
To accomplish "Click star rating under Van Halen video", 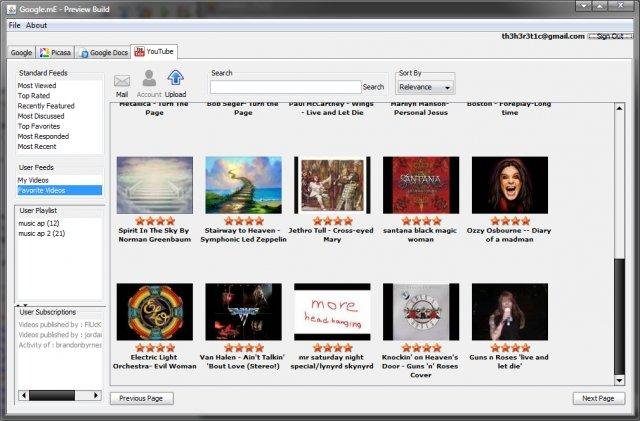I will (x=243, y=347).
